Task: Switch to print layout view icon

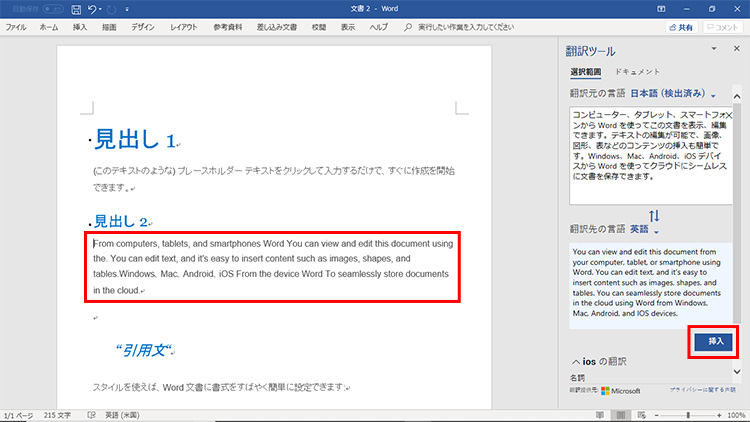Action: (x=621, y=414)
